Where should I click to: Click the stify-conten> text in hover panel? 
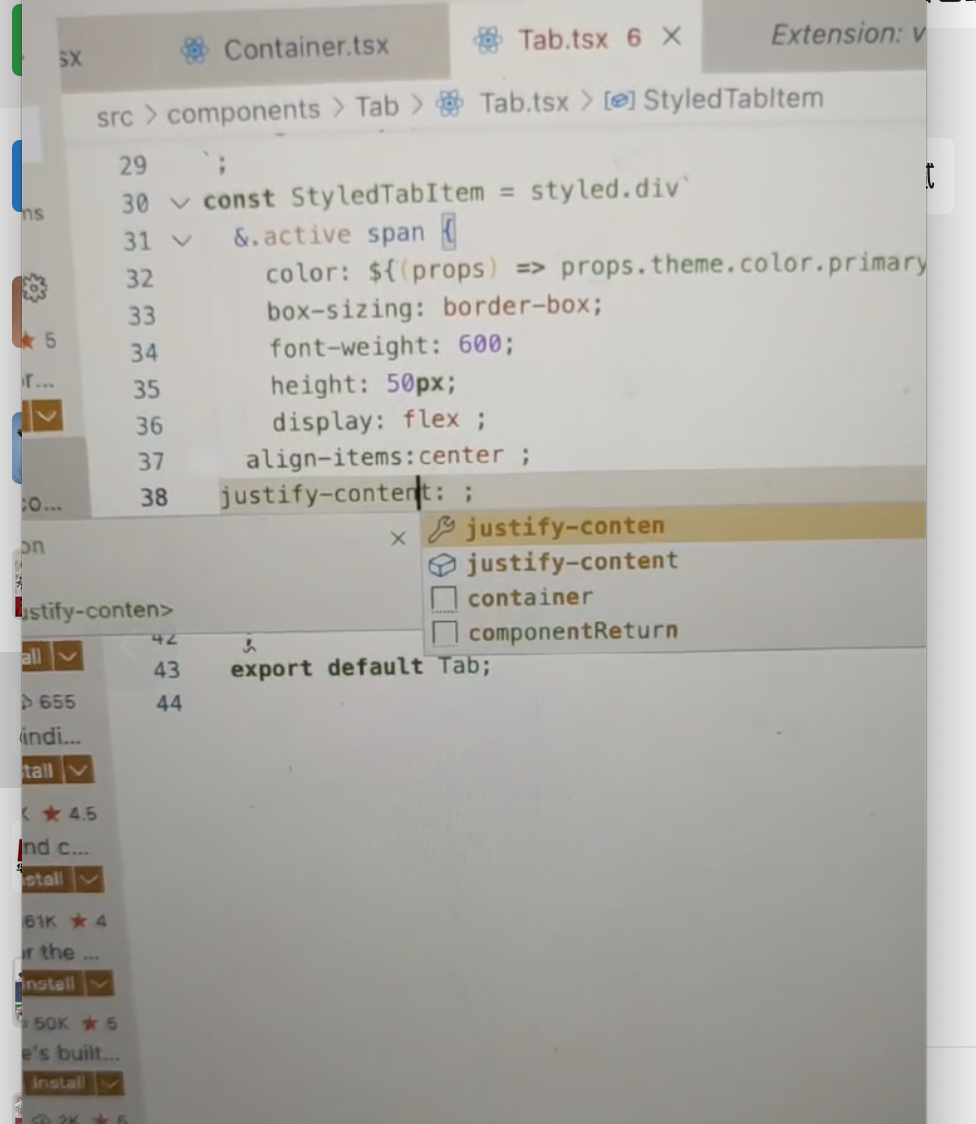pos(97,611)
